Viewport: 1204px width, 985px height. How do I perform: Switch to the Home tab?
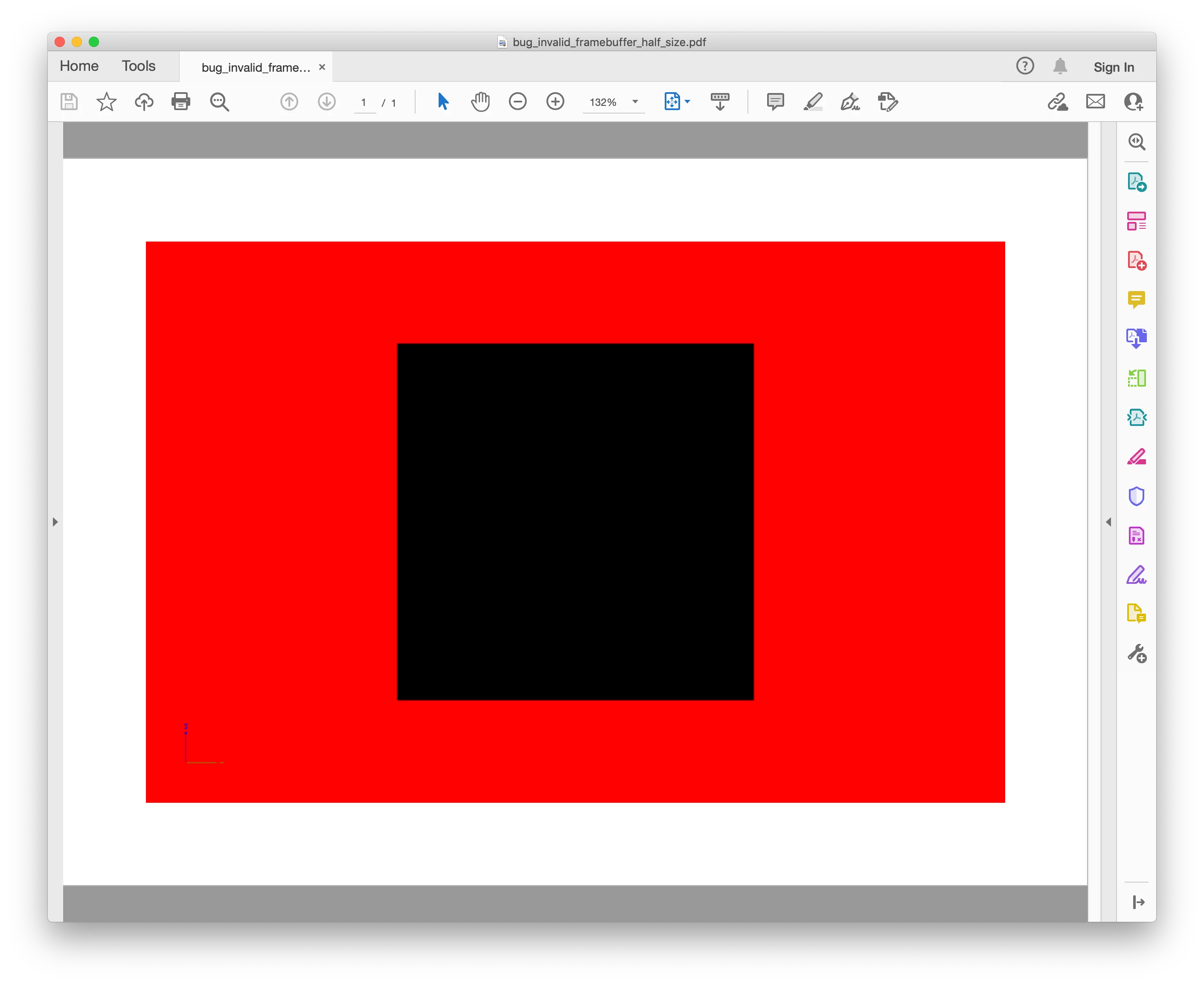[79, 67]
